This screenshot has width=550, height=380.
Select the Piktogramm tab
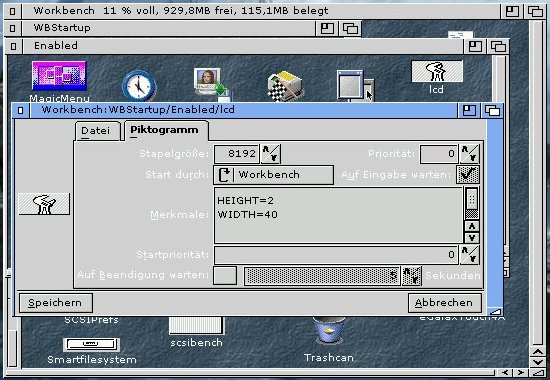pos(164,130)
